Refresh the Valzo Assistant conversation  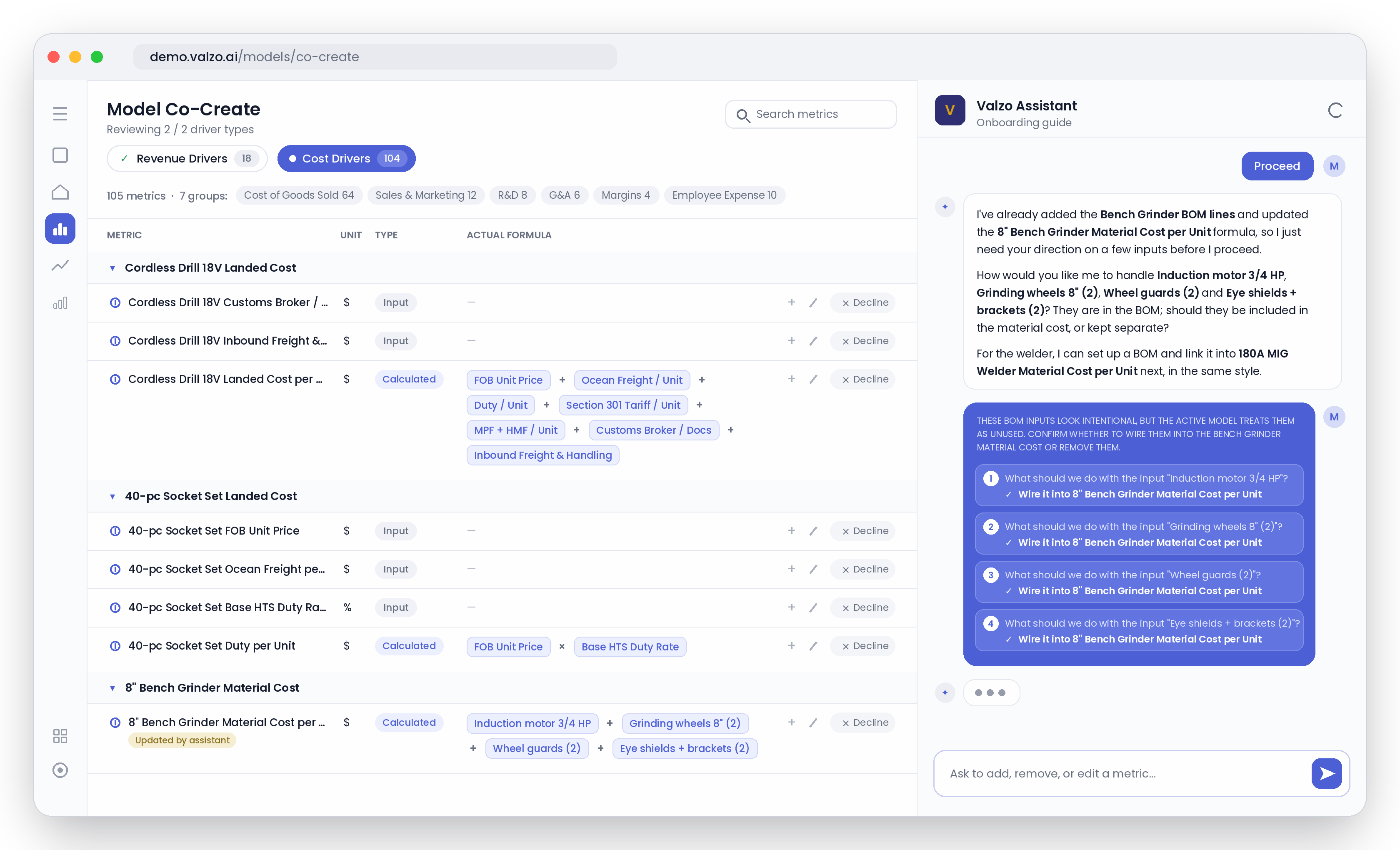coord(1335,110)
